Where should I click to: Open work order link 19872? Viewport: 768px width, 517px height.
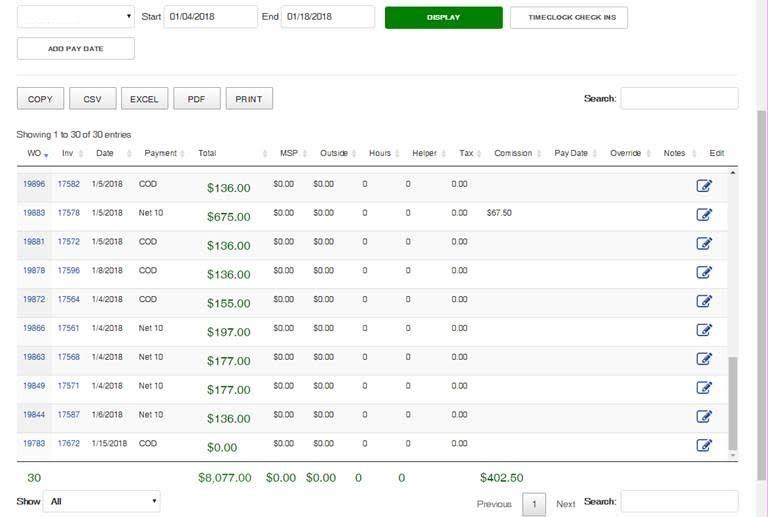tap(34, 300)
